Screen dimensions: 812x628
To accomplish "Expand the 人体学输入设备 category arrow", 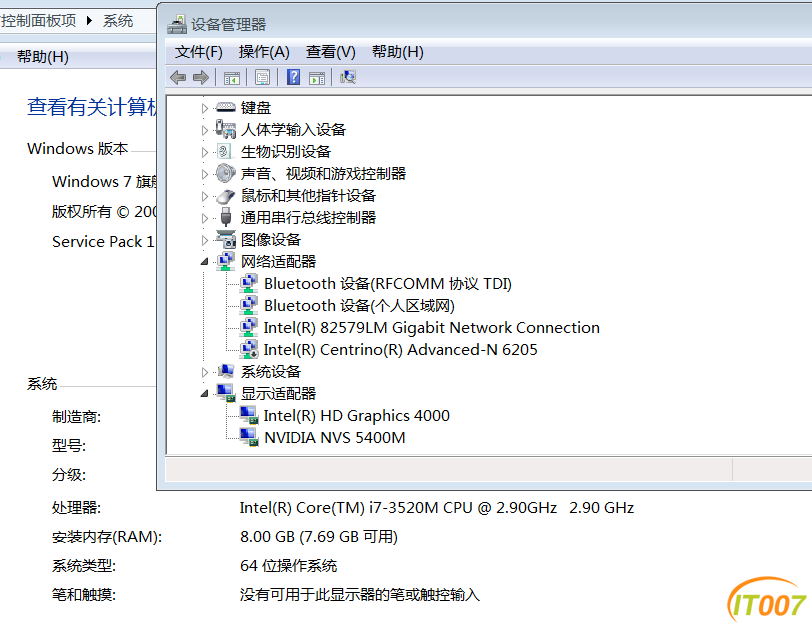I will click(x=205, y=130).
